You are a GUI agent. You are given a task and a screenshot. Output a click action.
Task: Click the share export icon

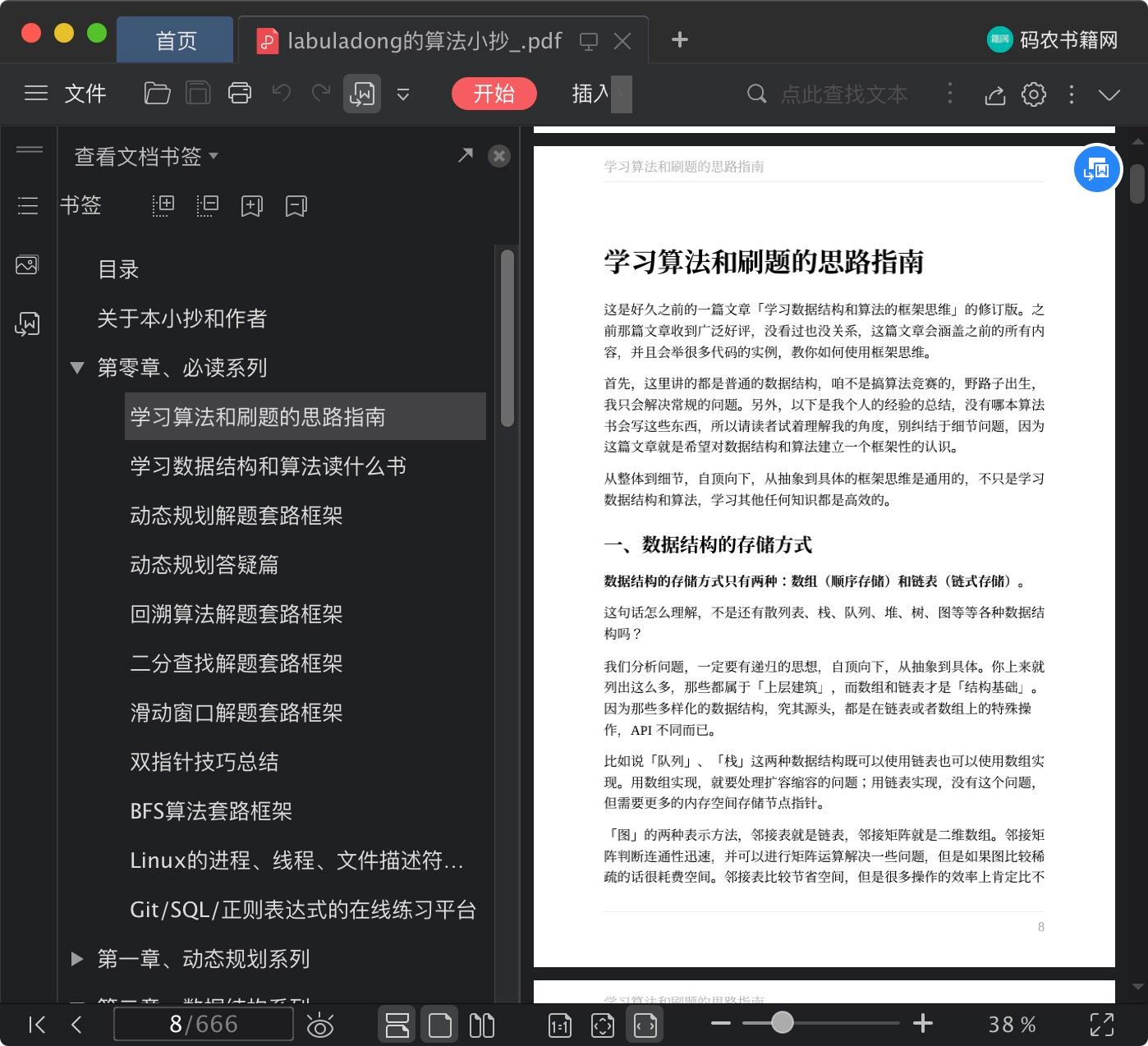pos(995,94)
